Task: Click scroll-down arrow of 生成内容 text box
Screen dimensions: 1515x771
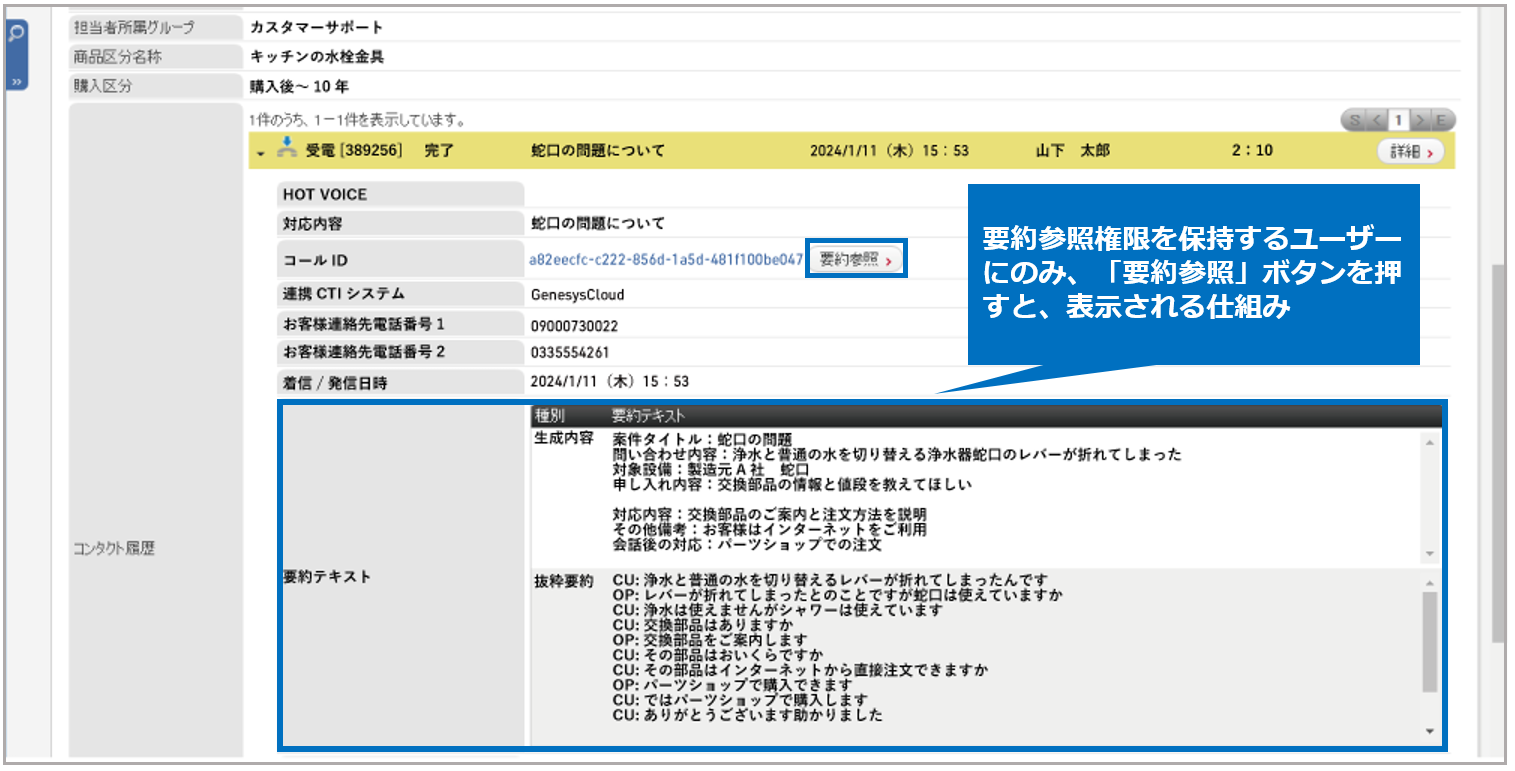Action: (x=1430, y=553)
